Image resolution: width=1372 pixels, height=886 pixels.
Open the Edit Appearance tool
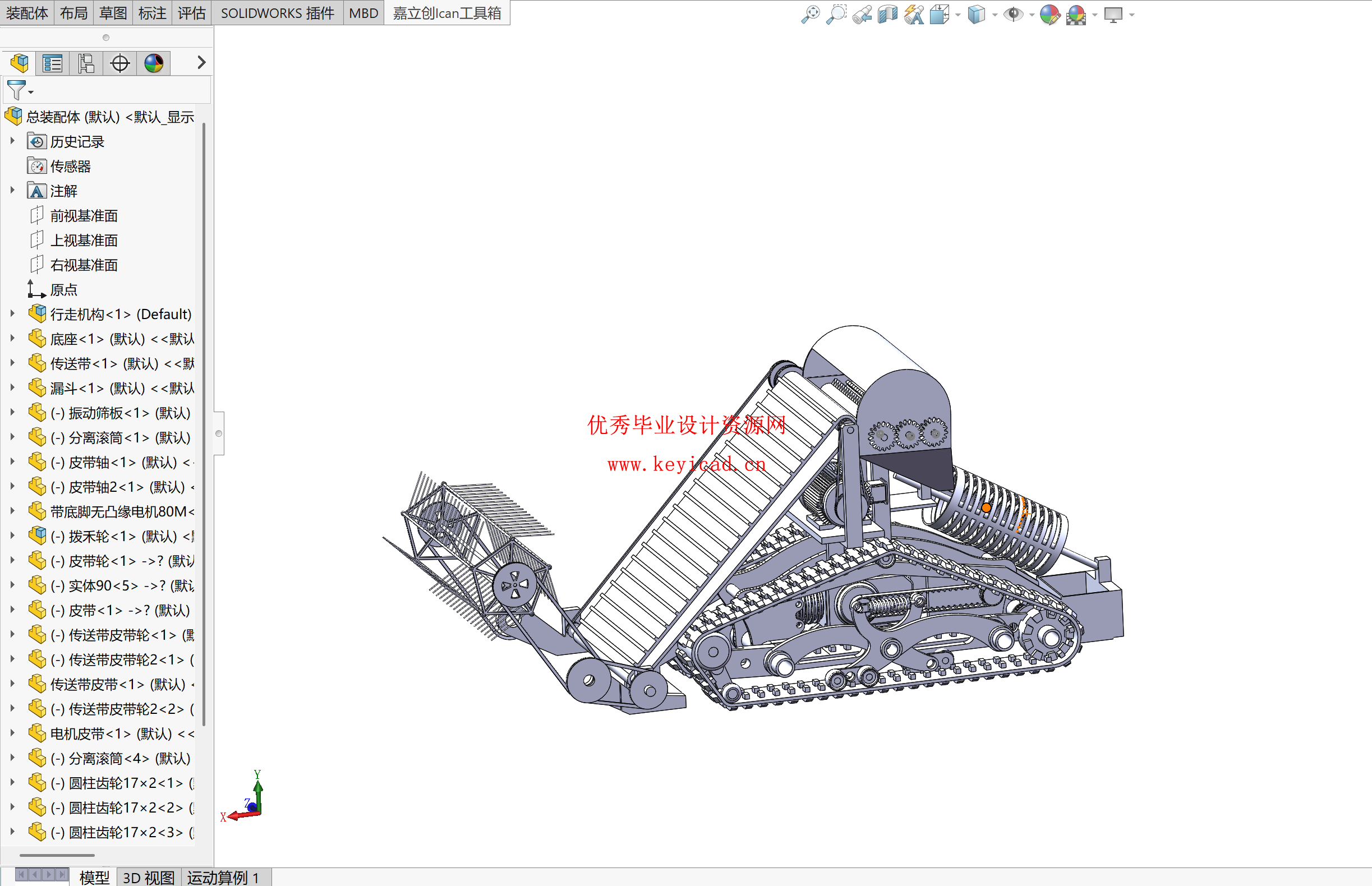[x=1049, y=15]
